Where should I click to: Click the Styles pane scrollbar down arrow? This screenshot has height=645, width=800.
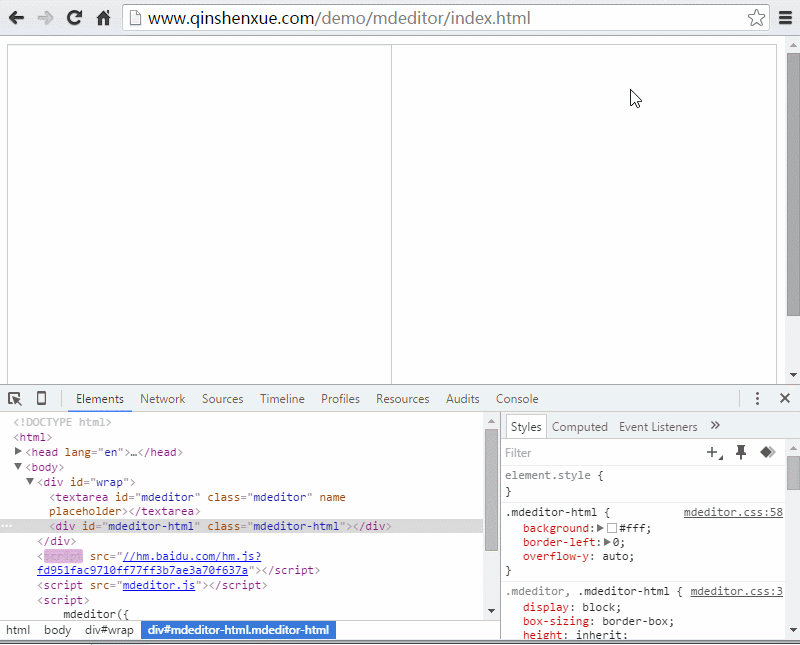click(x=793, y=629)
